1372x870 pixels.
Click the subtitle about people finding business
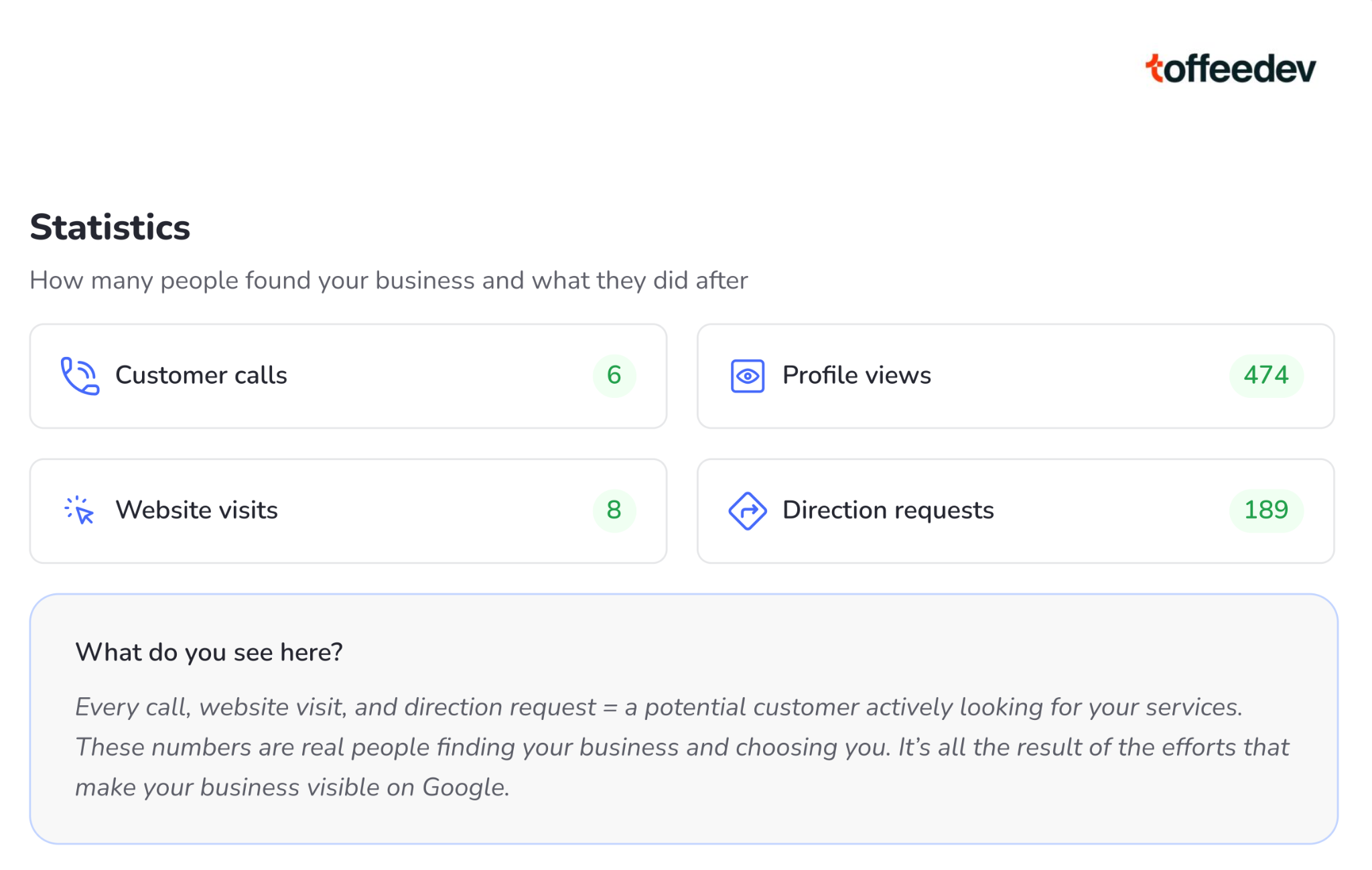[x=389, y=281]
